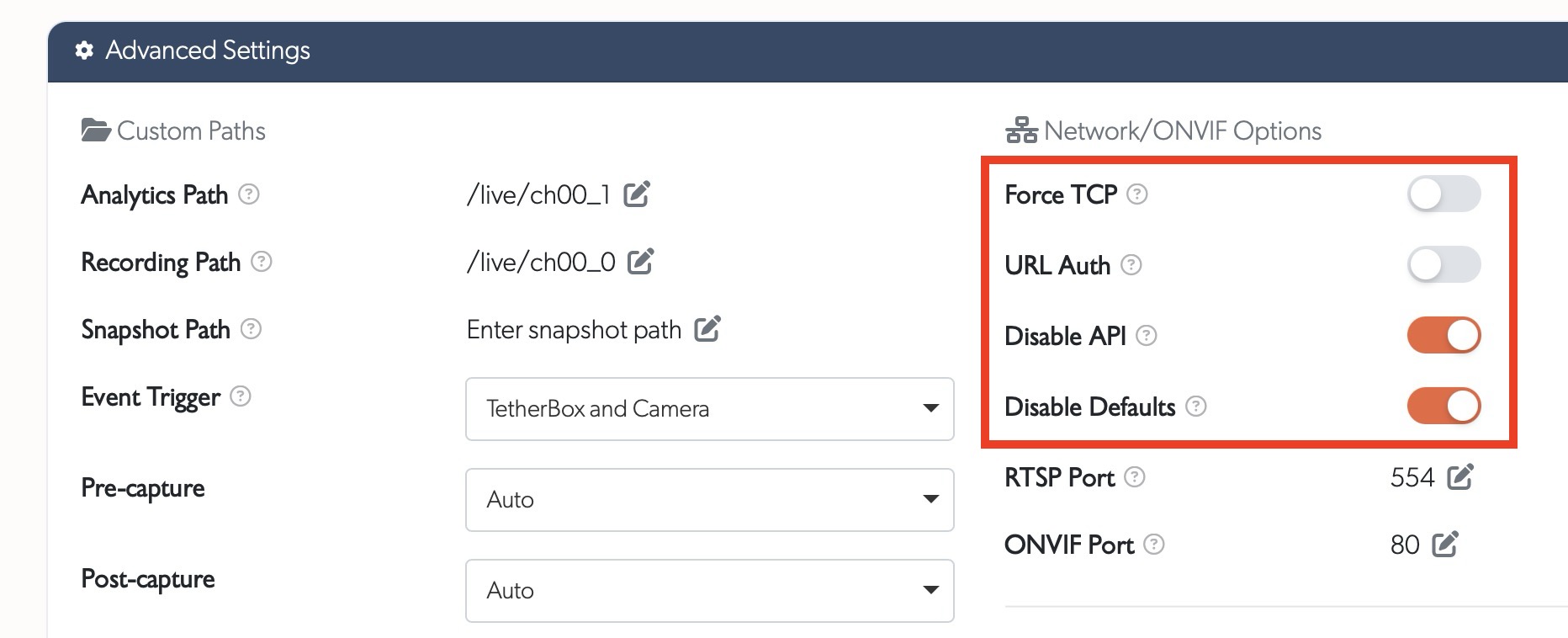Click the edit pencil for Recording Path
The image size is (1568, 638).
tap(642, 261)
